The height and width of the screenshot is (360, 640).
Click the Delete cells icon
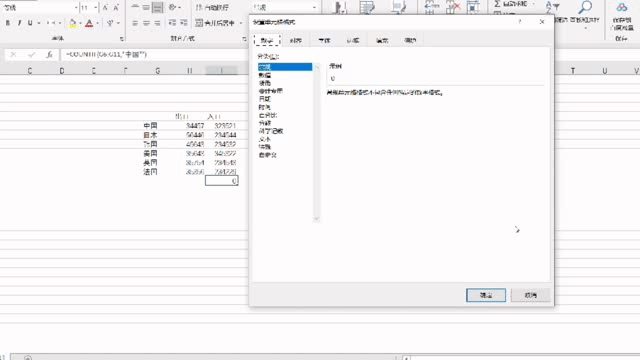point(453,7)
